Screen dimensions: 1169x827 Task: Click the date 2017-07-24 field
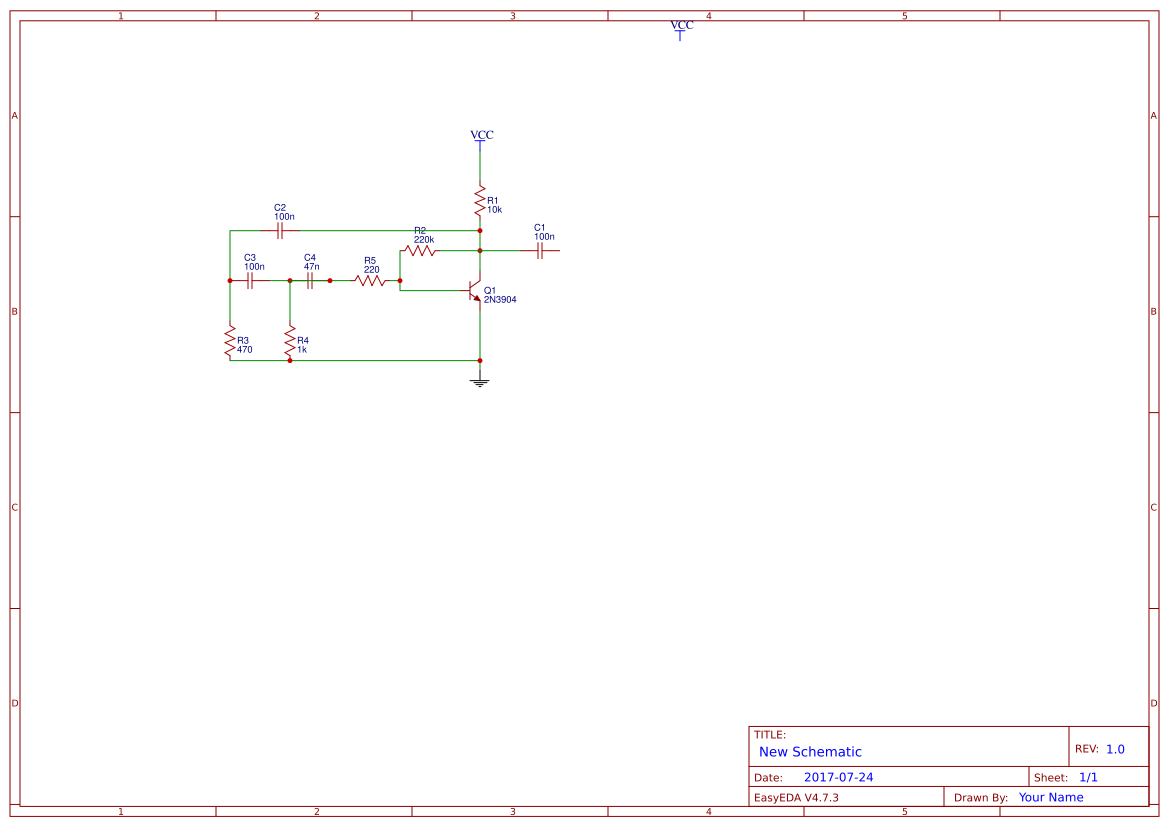[840, 776]
